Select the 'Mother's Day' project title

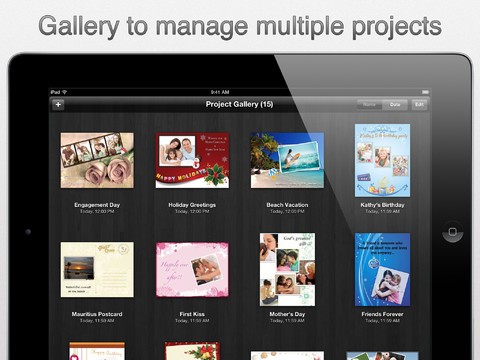coord(287,314)
